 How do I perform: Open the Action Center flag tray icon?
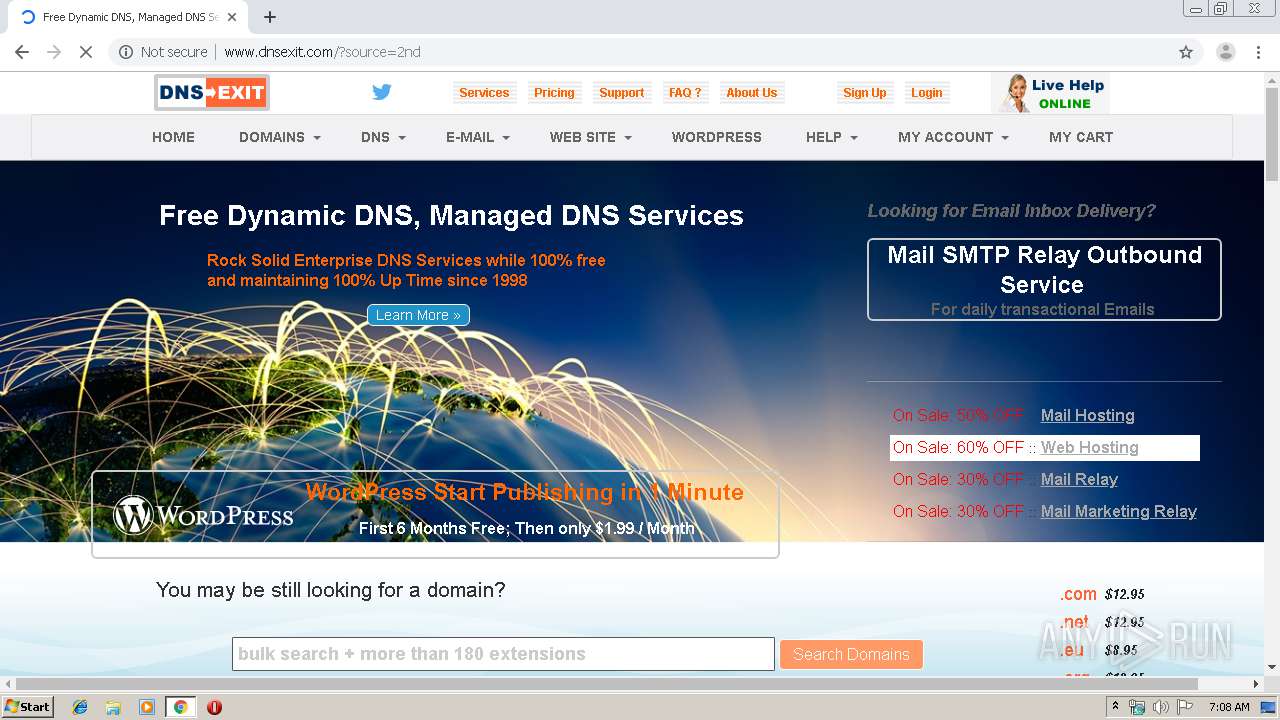(x=1185, y=707)
